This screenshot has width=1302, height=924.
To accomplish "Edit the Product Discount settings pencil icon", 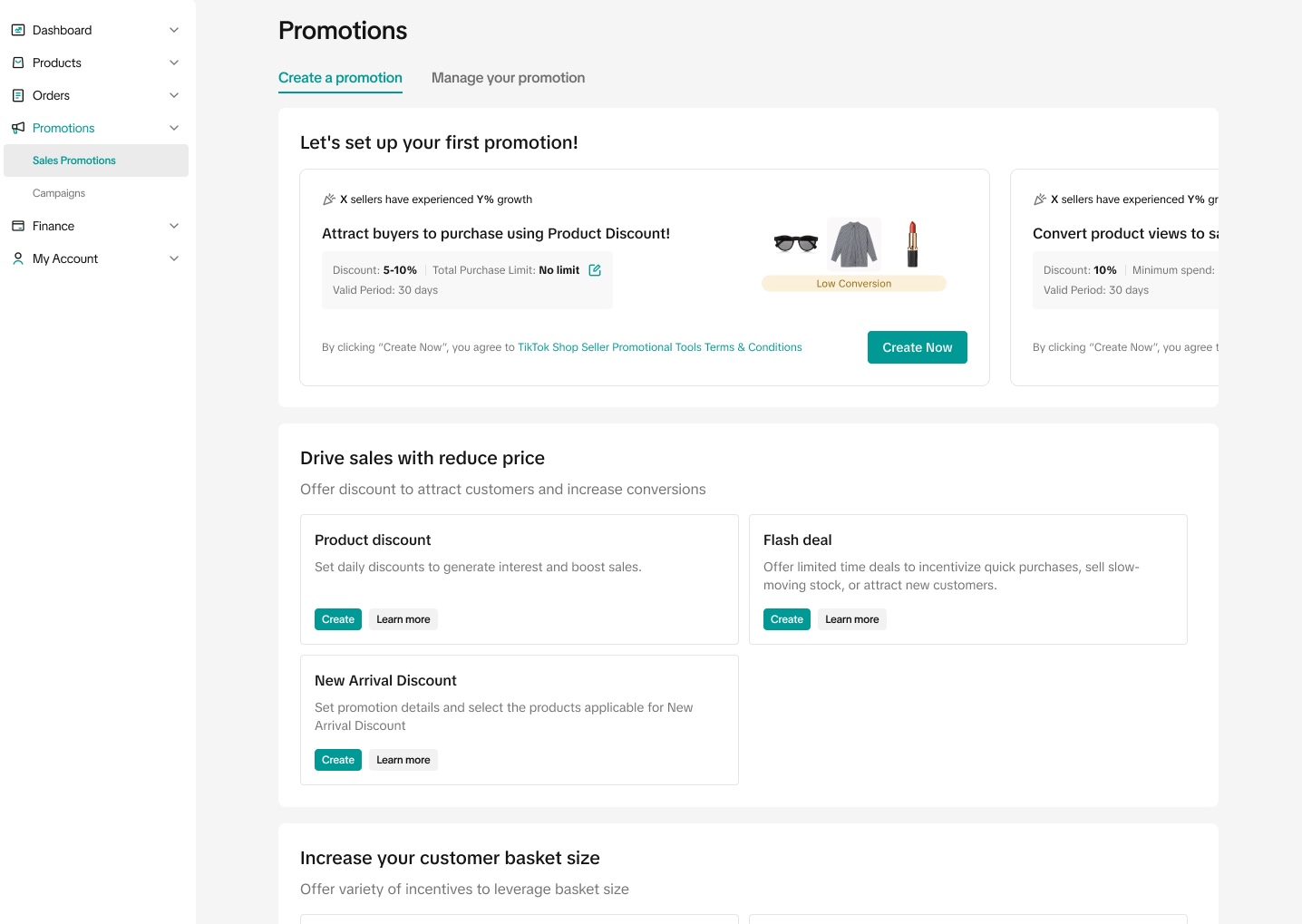I will (x=595, y=270).
